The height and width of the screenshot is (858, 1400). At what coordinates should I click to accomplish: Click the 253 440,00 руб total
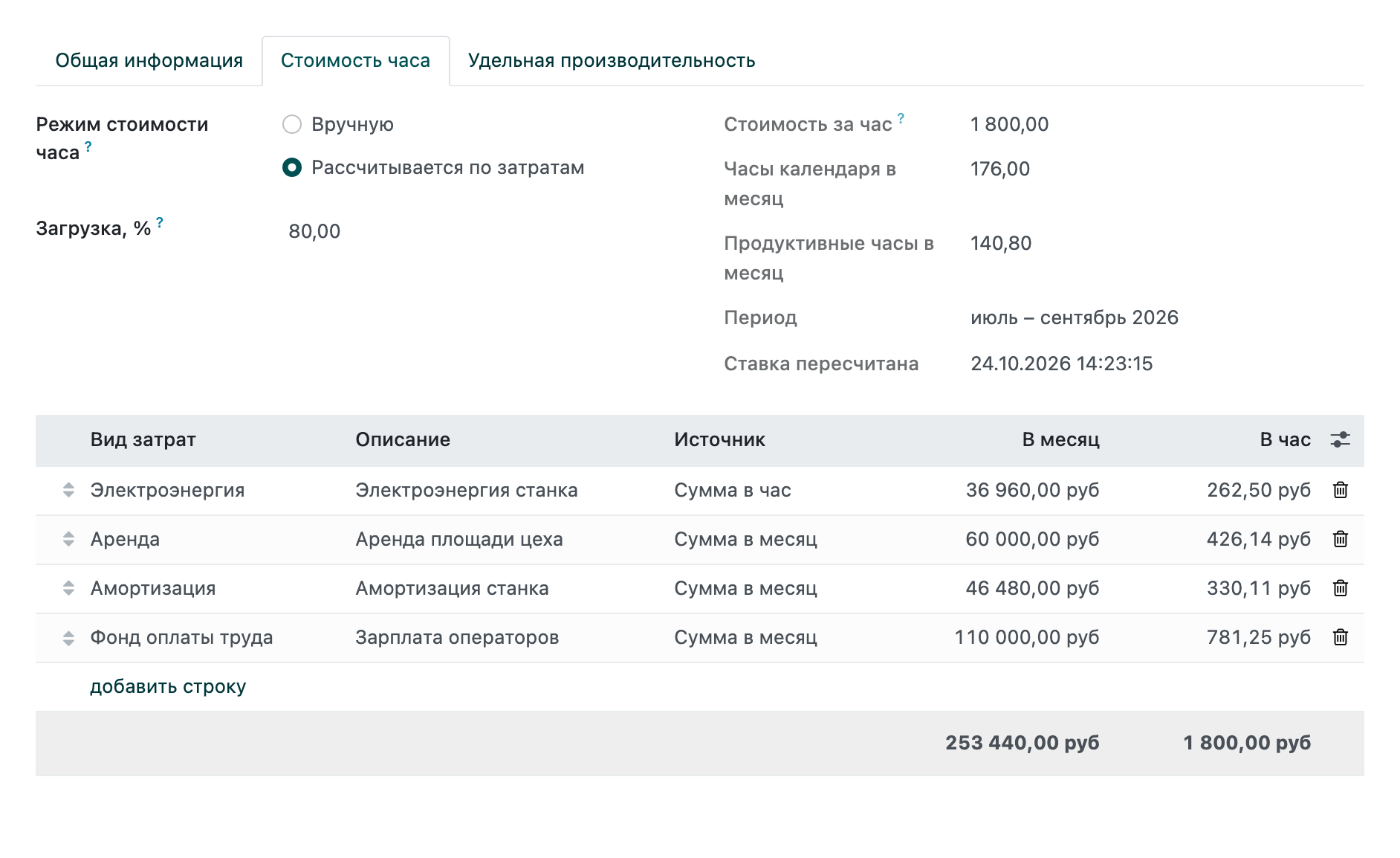click(1022, 743)
